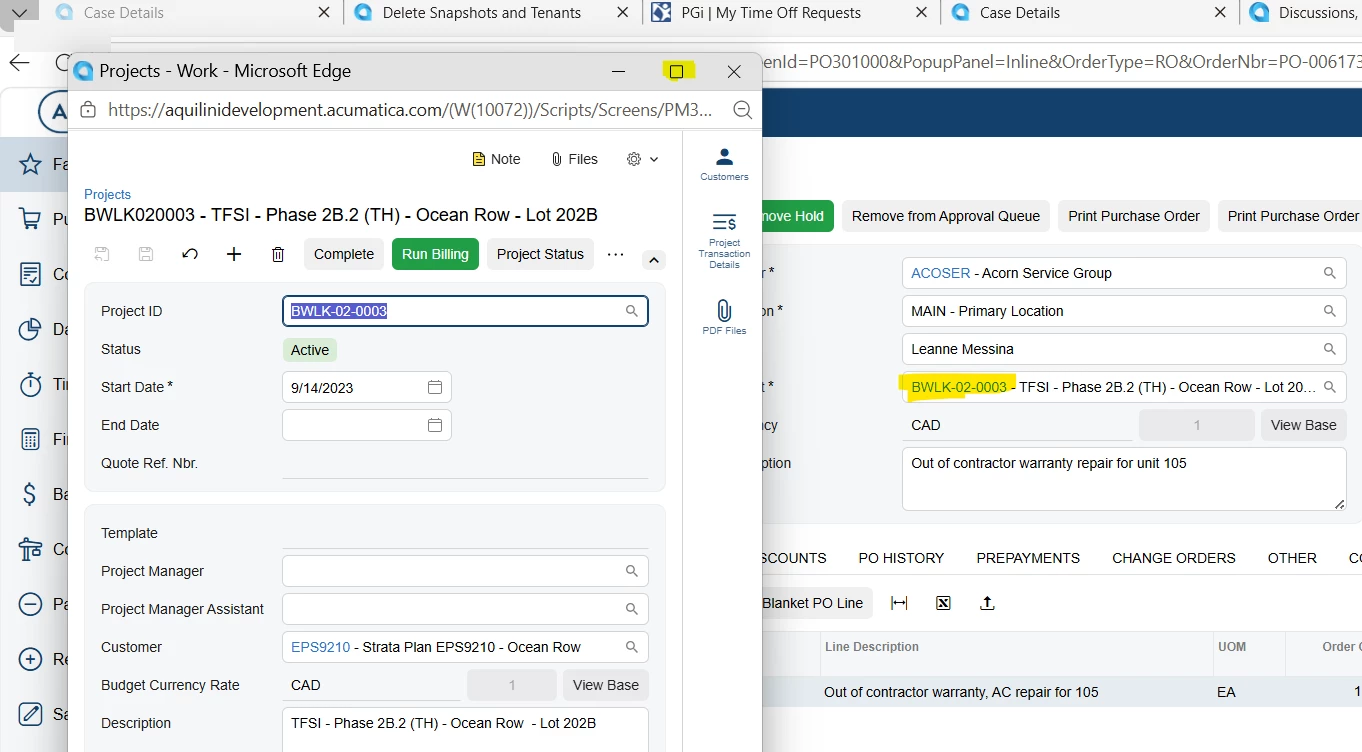Click the Projects breadcrumb link
Screen dimensions: 1362x752
pyautogui.click(x=107, y=195)
